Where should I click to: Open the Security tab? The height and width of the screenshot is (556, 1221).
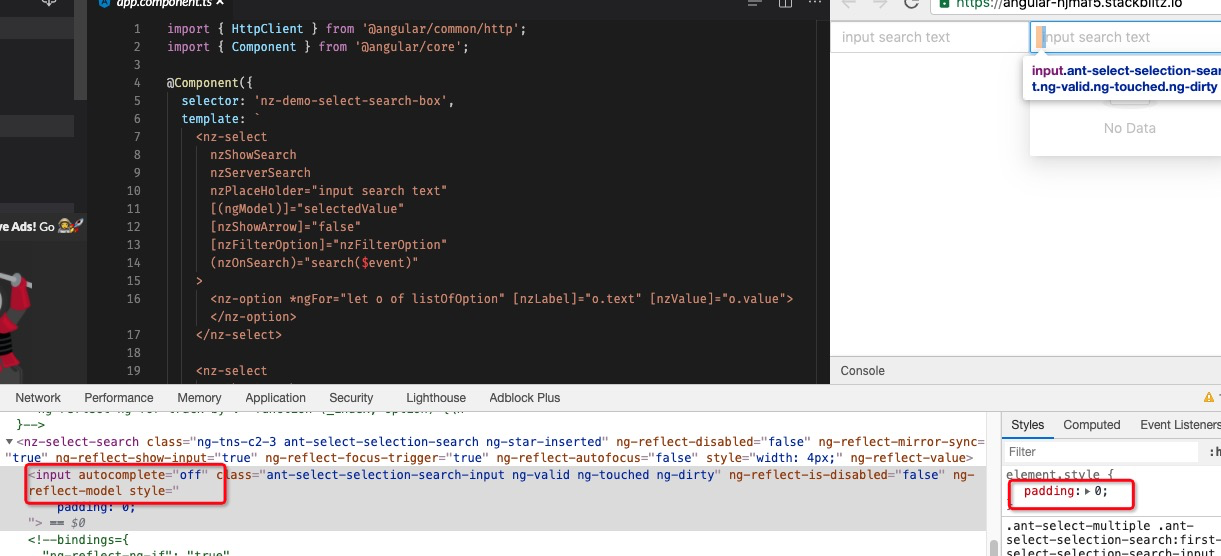(x=351, y=398)
